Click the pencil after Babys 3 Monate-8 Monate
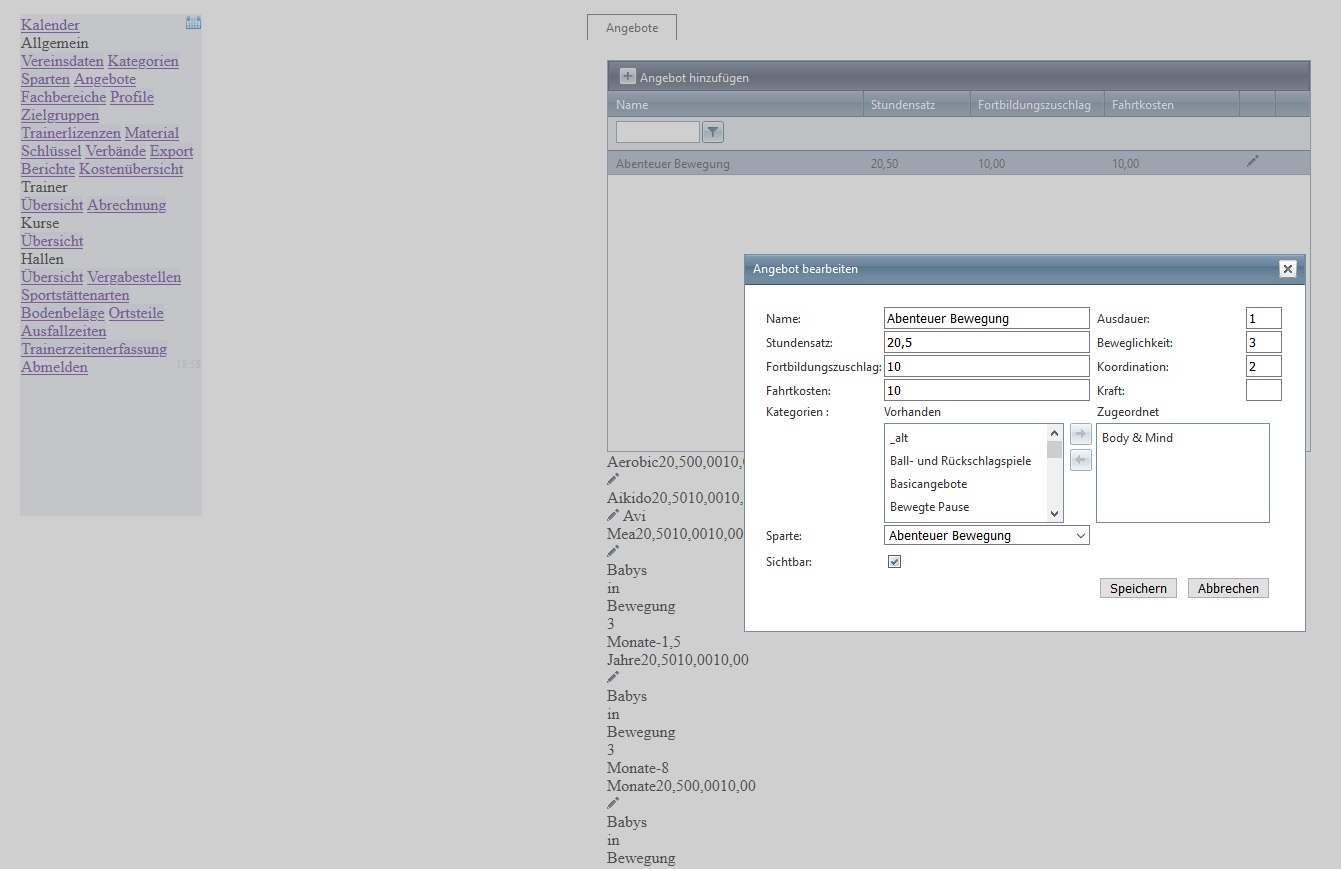The width and height of the screenshot is (1341, 869). point(613,804)
